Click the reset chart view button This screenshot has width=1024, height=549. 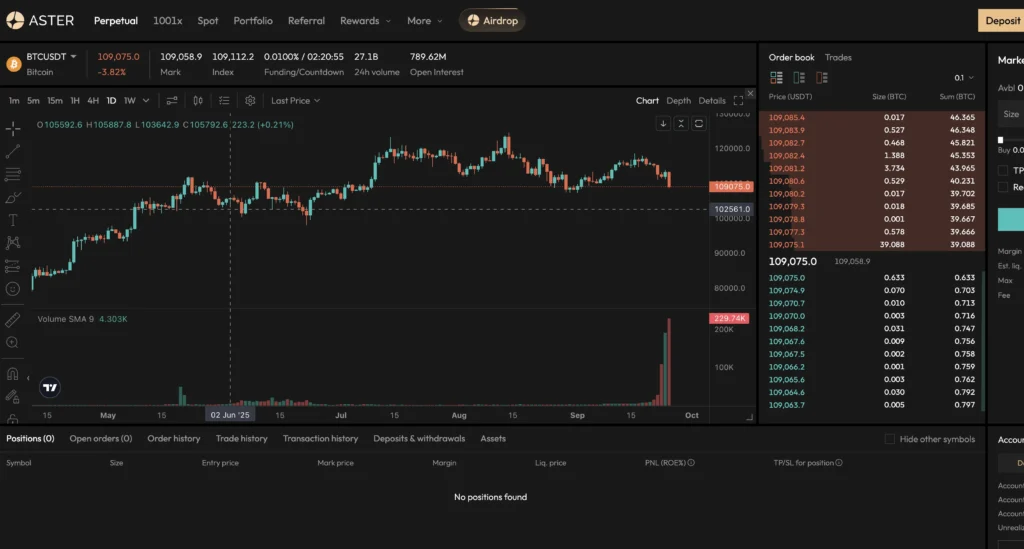point(698,123)
